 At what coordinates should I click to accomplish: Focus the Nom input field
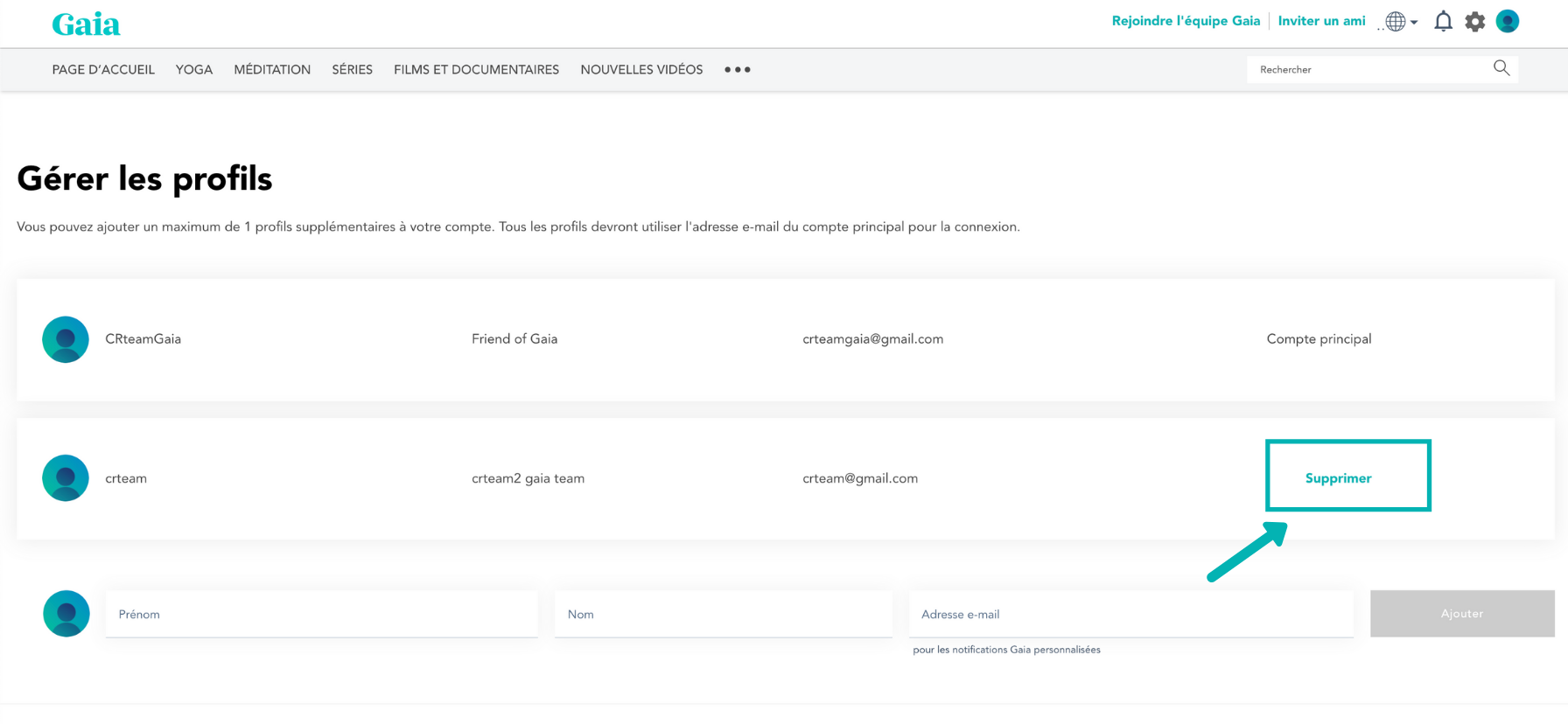point(724,614)
